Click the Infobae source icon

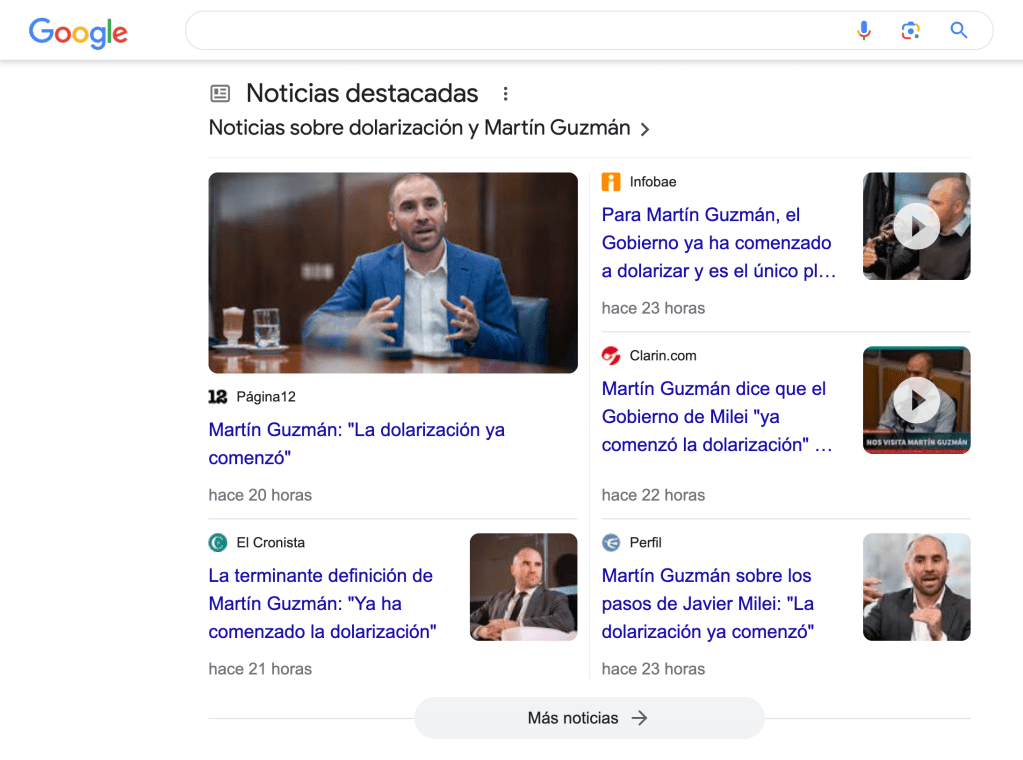coord(611,182)
